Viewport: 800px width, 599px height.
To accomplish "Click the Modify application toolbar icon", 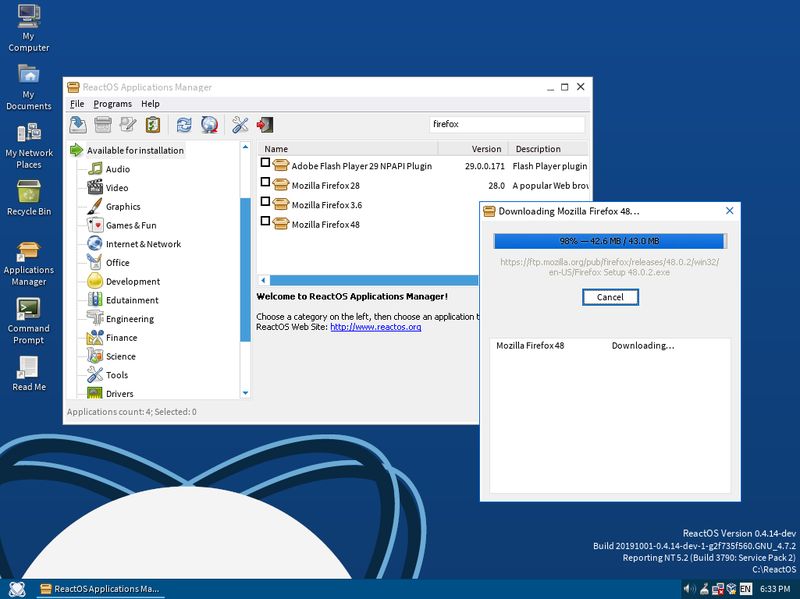I will click(127, 124).
